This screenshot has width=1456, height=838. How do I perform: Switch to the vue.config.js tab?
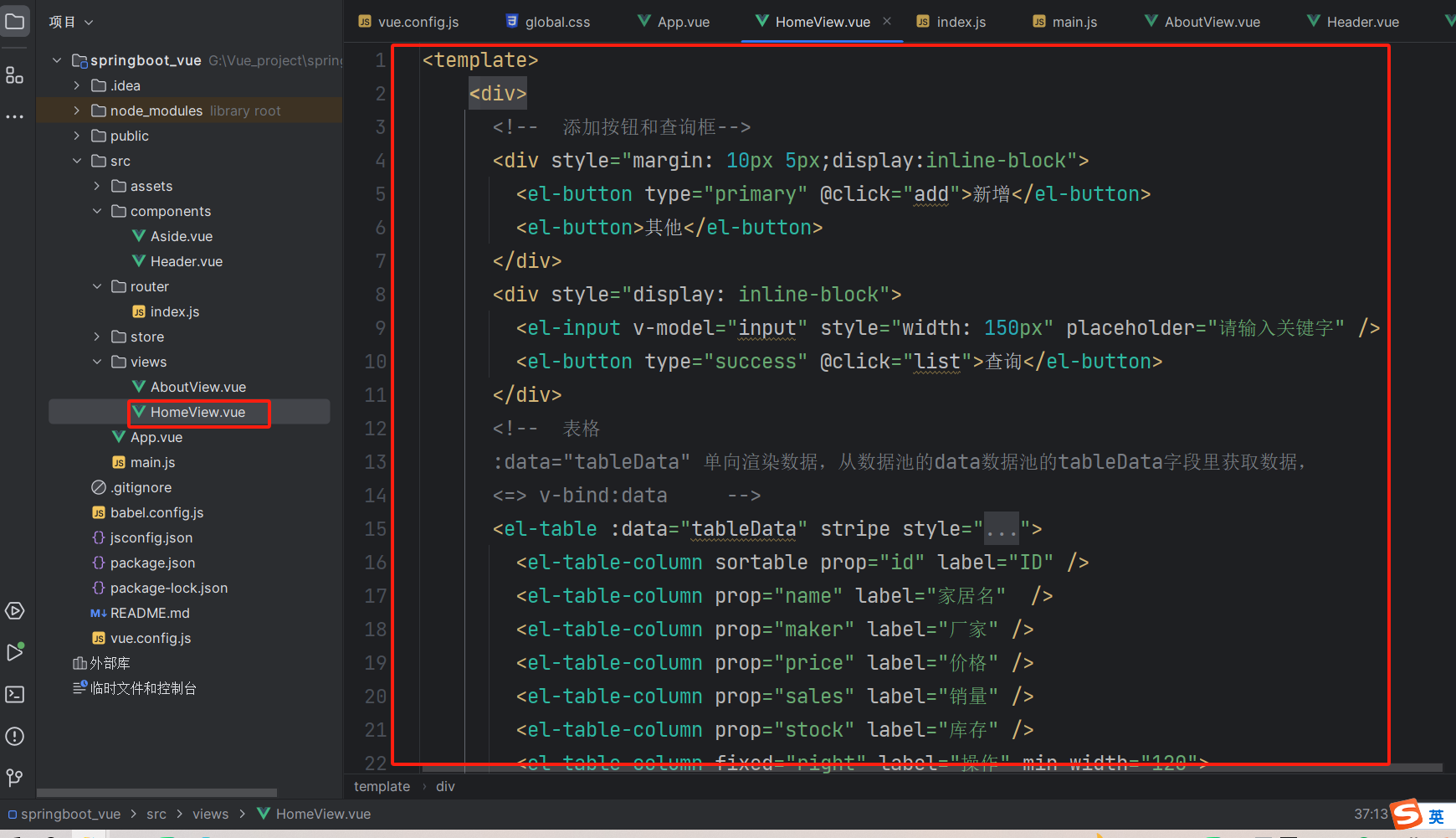[408, 22]
